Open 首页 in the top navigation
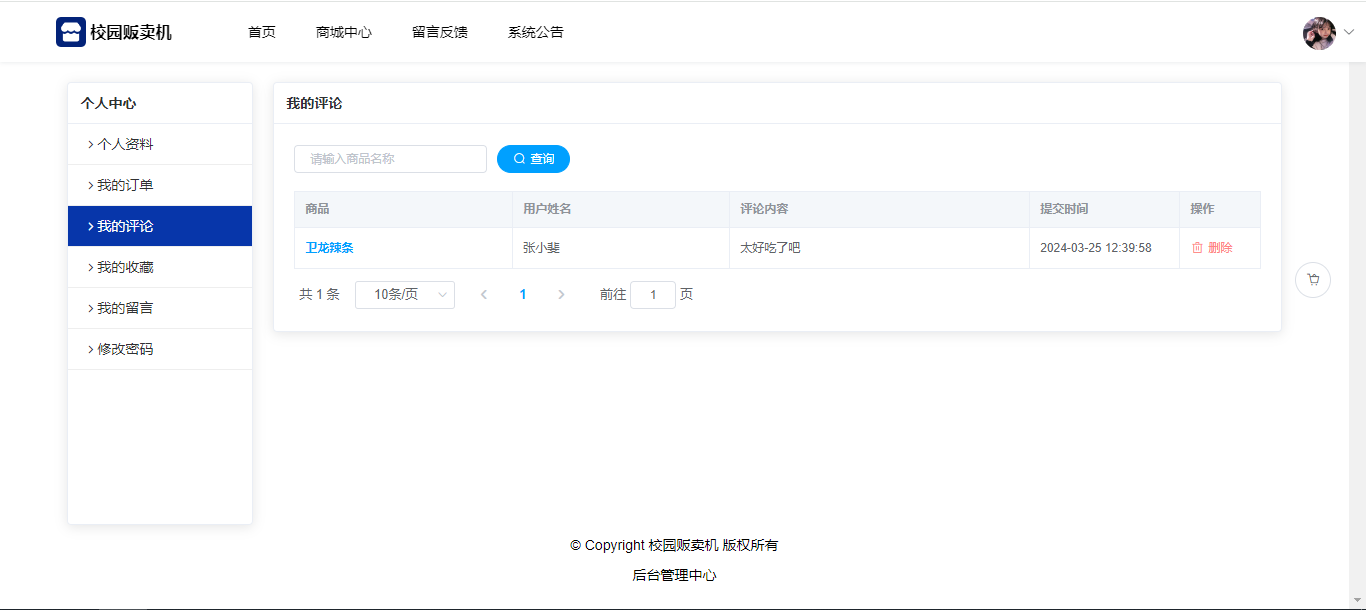This screenshot has height=610, width=1366. click(x=262, y=32)
